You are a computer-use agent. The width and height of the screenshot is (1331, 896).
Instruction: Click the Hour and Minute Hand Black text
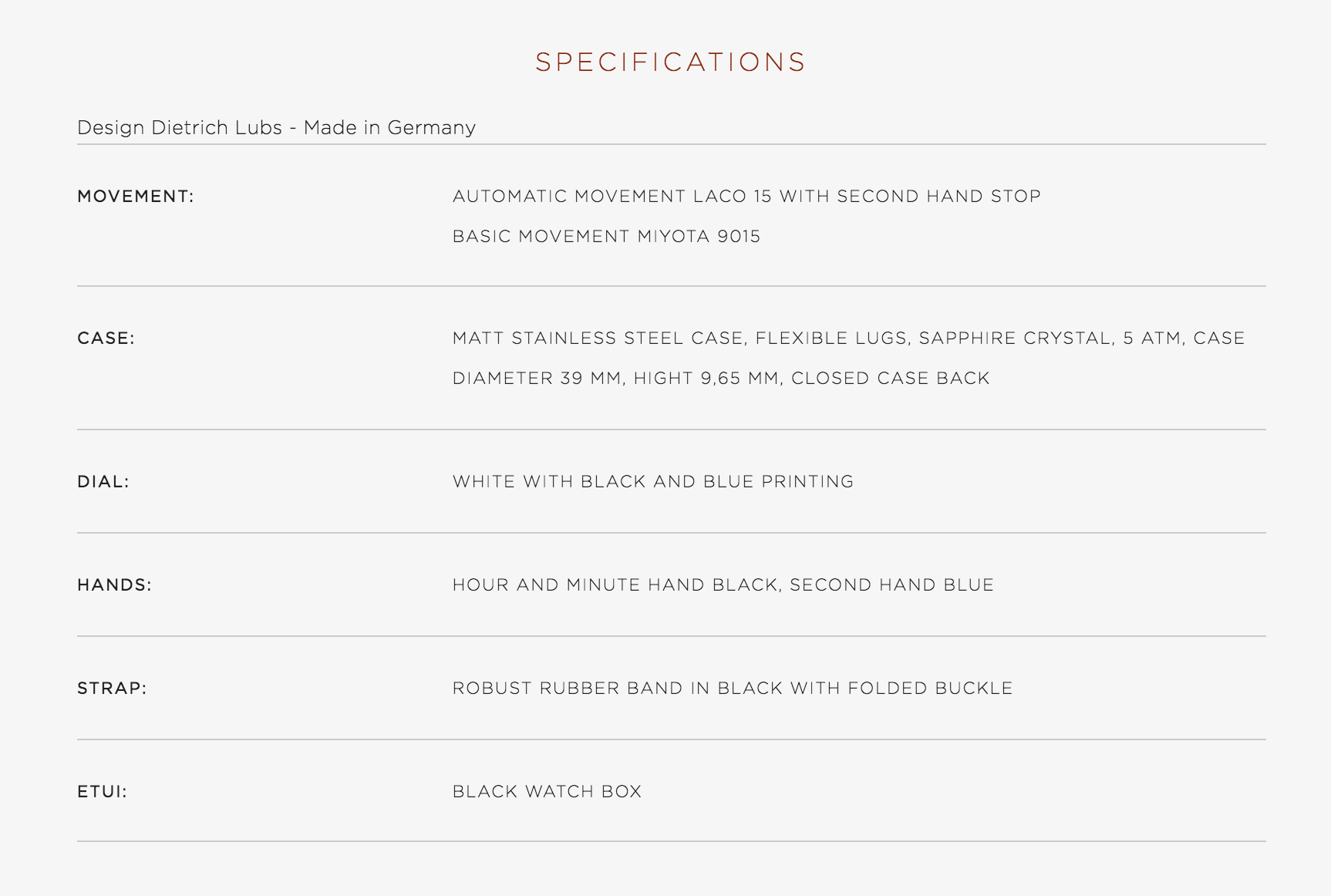click(723, 585)
